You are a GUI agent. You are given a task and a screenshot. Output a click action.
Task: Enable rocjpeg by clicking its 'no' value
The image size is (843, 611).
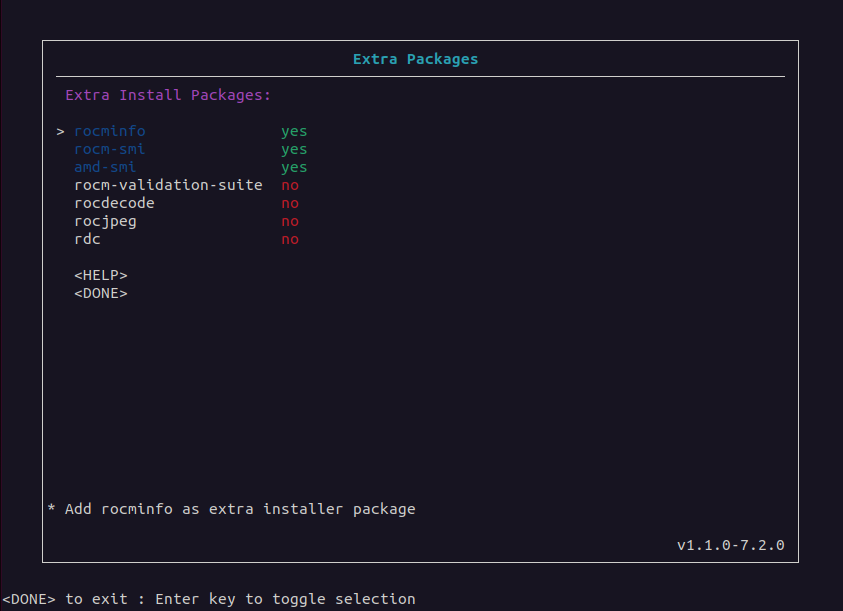coord(290,221)
